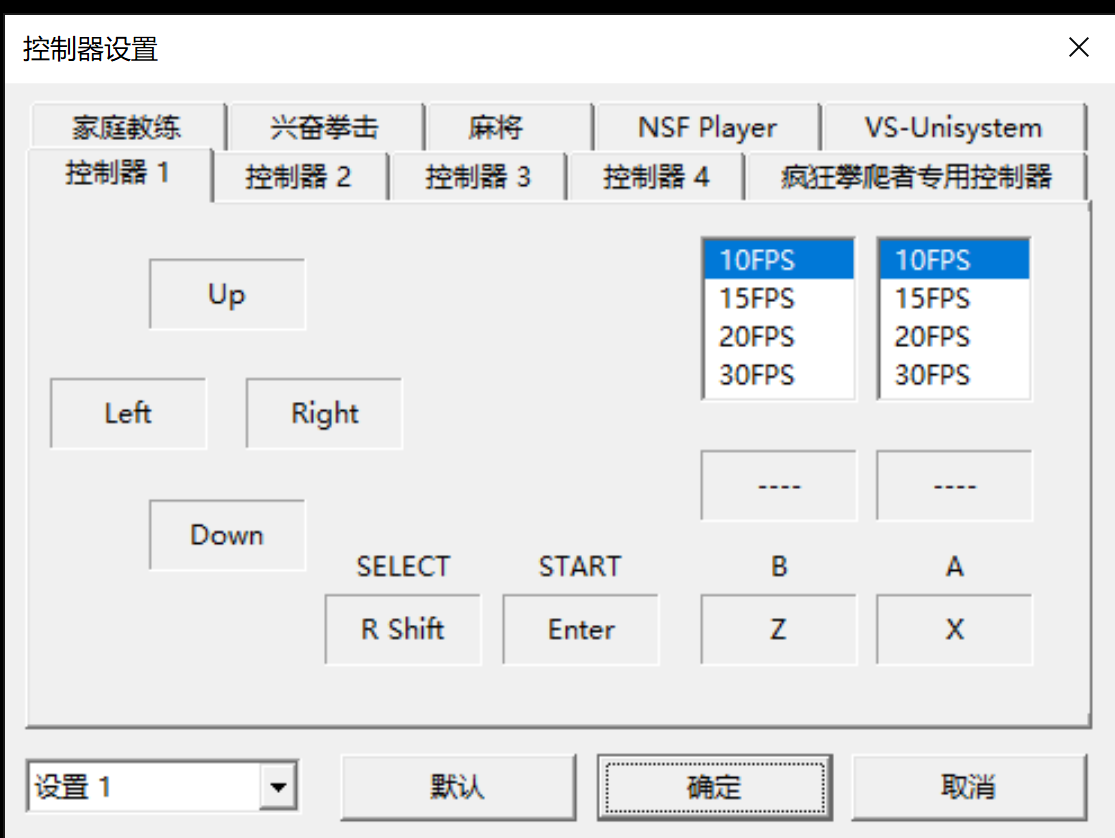The height and width of the screenshot is (838, 1115).
Task: Pick 20FPS in A turbo list
Action: pyautogui.click(x=954, y=337)
